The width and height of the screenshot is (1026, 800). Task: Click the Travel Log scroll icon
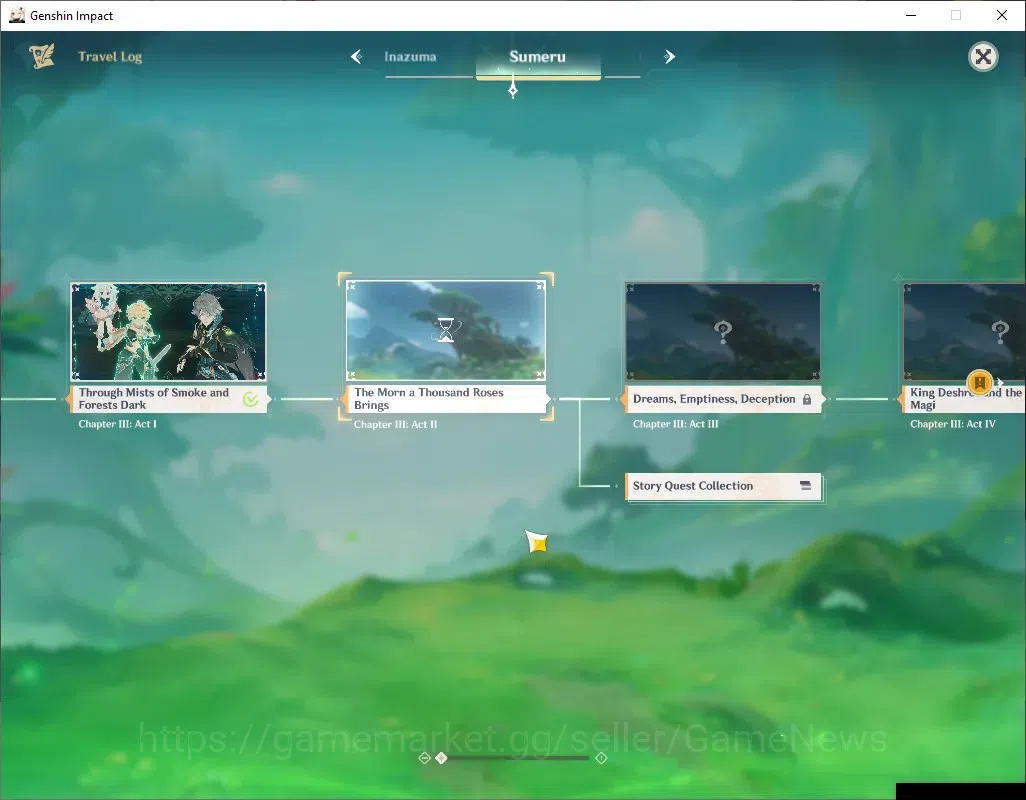point(42,56)
